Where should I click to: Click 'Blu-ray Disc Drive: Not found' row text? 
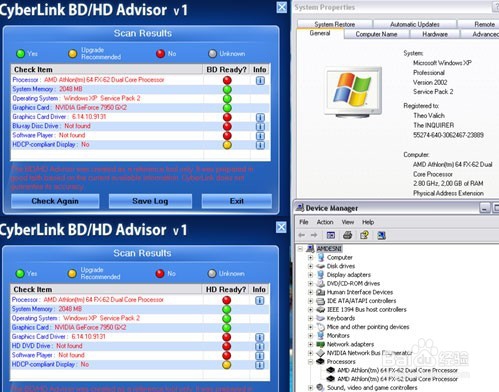point(51,126)
